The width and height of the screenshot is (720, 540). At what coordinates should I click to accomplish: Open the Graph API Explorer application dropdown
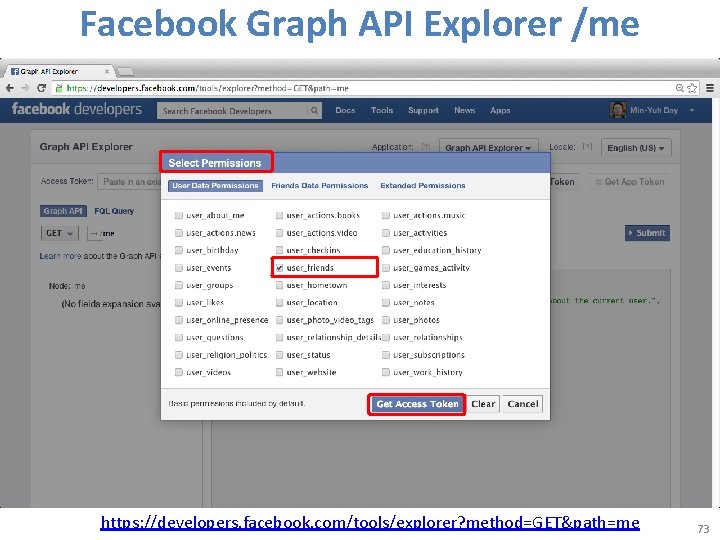[x=489, y=148]
